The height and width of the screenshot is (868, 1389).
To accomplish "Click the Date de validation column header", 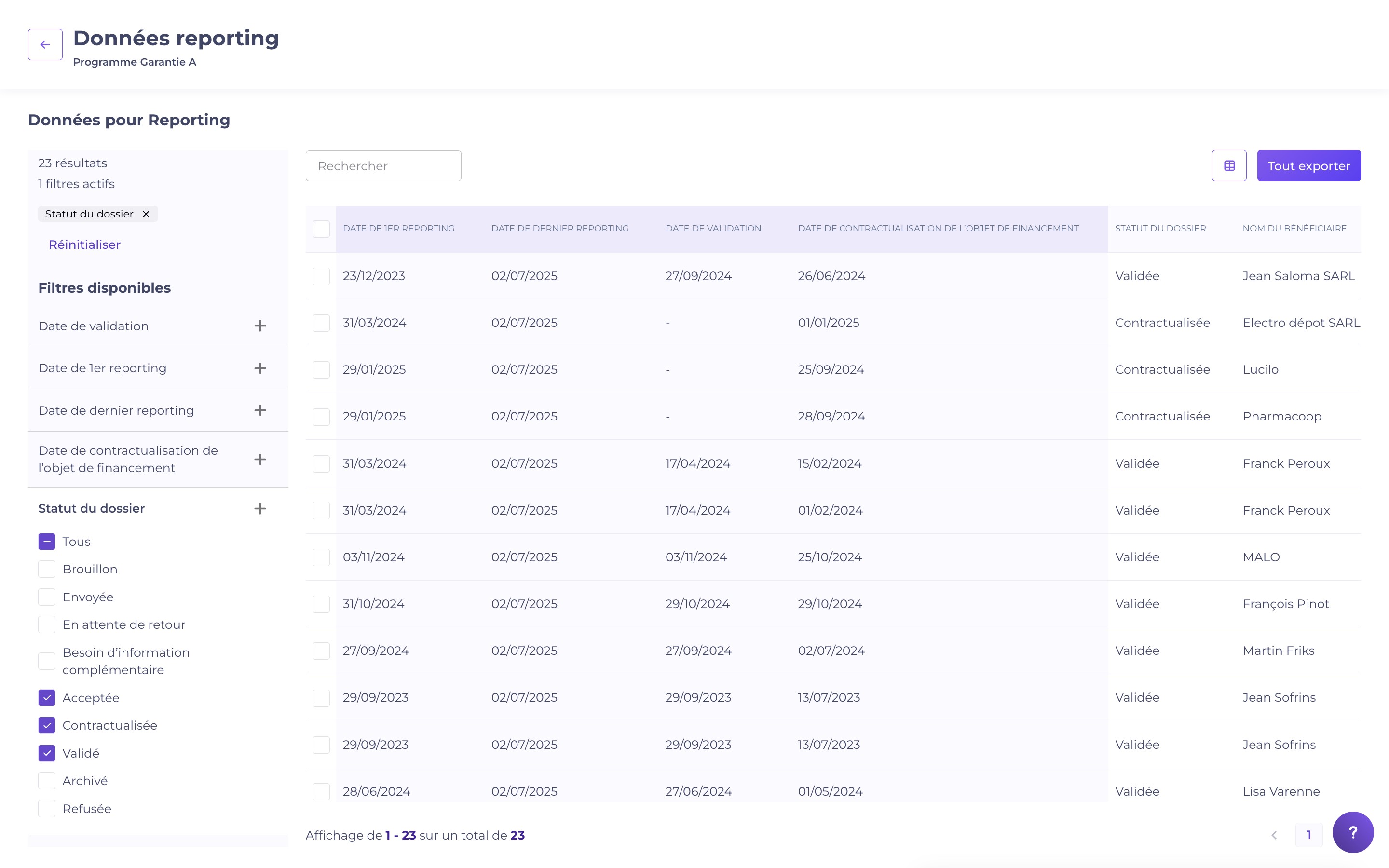I will 713,229.
